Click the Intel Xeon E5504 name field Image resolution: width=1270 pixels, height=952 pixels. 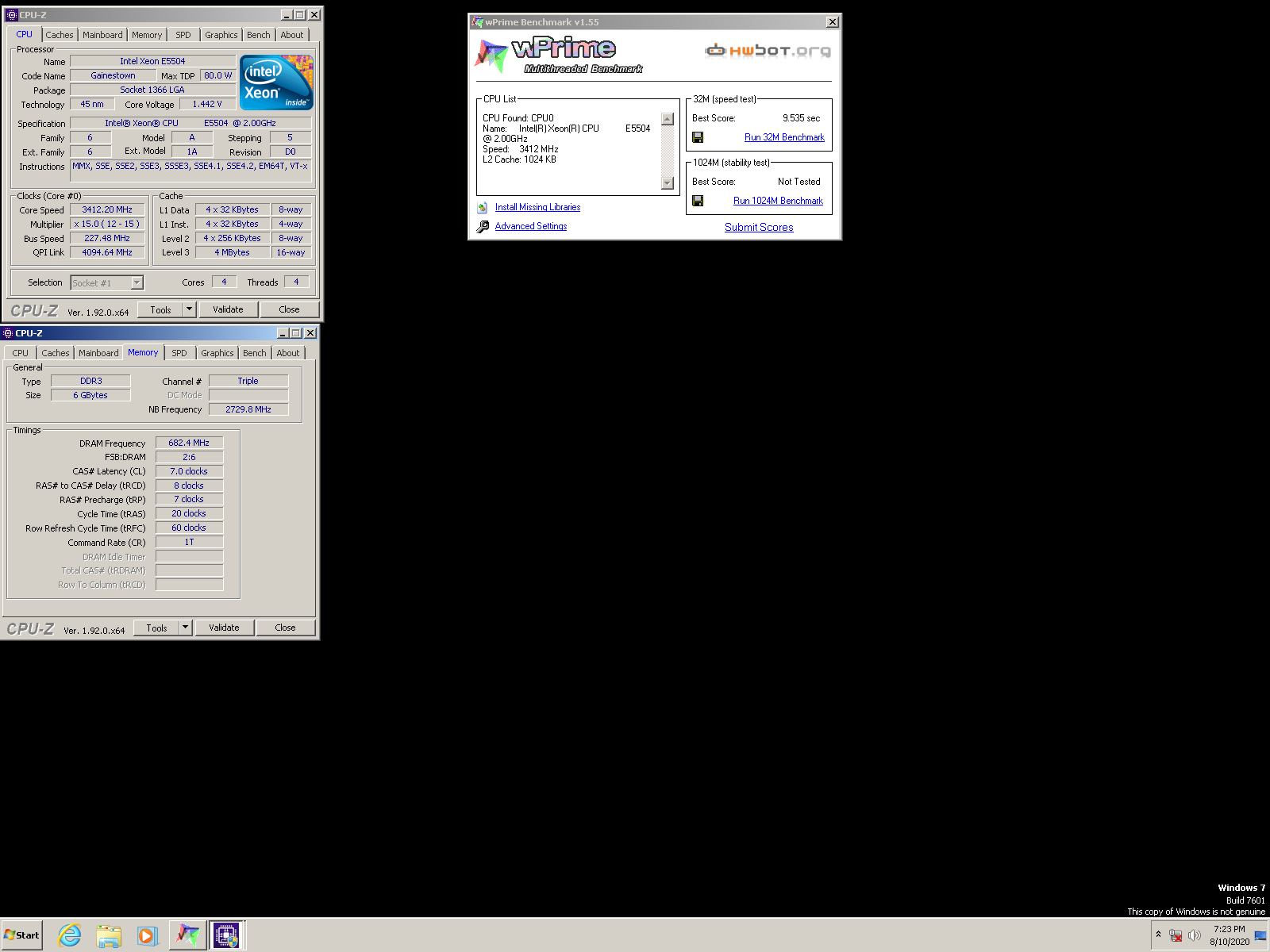(152, 61)
